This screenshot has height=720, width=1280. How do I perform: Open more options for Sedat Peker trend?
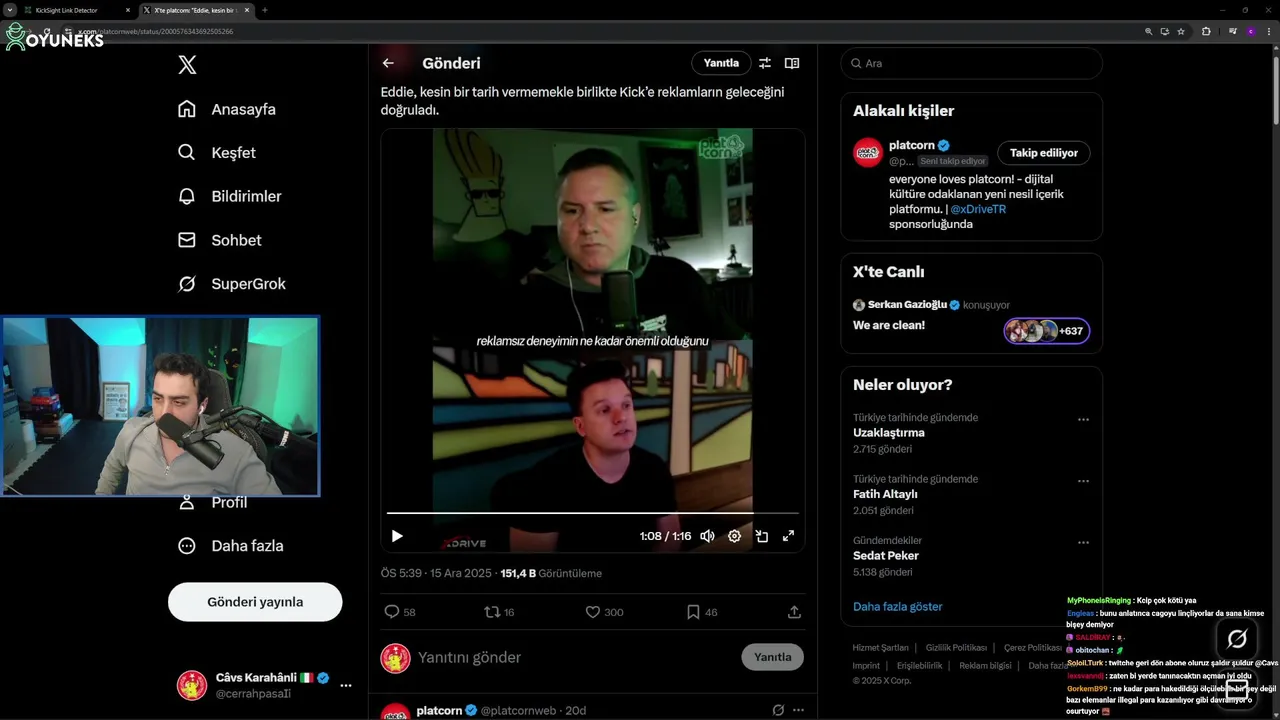tap(1083, 543)
